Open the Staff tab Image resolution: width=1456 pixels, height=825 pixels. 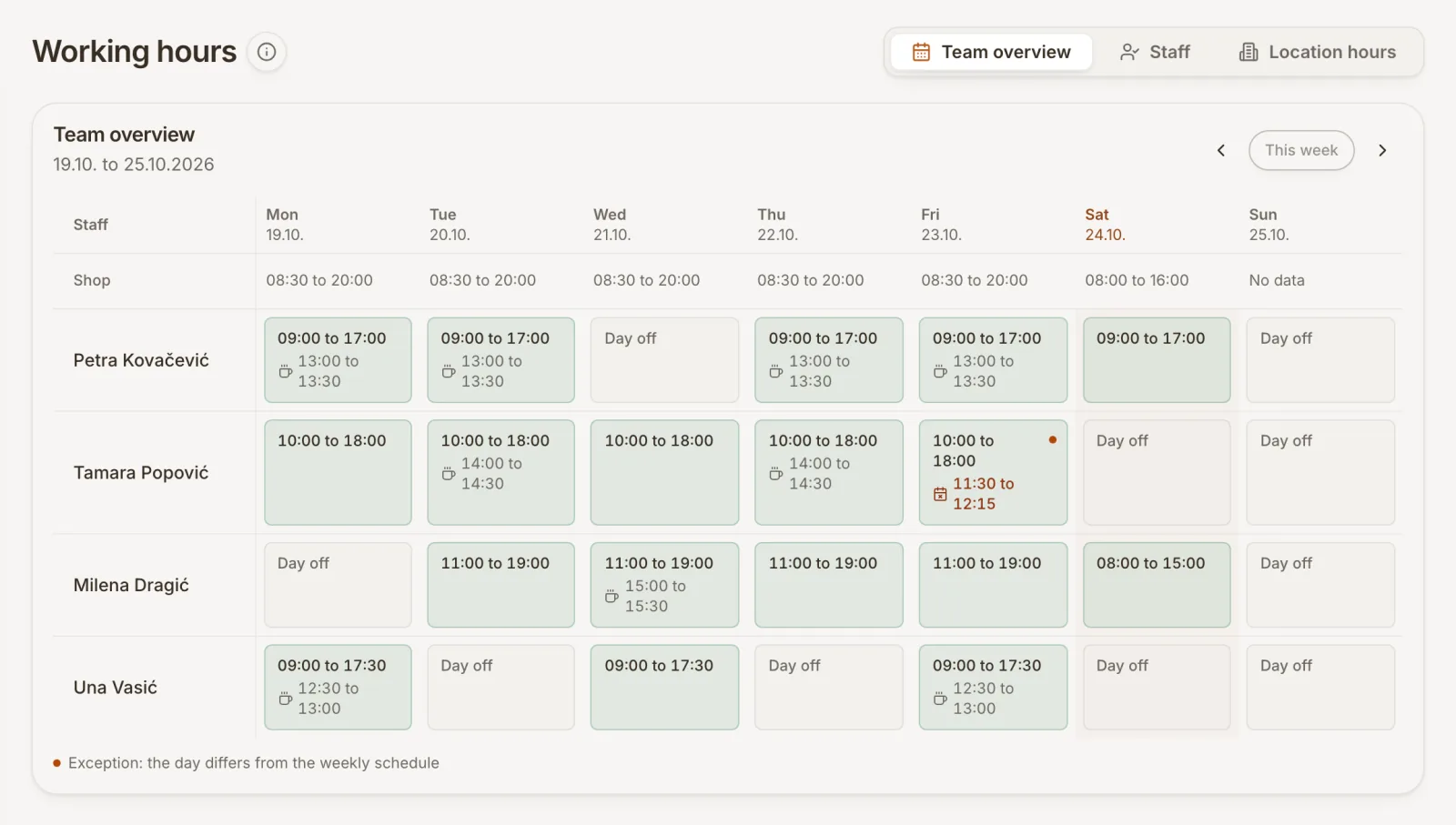click(1155, 52)
